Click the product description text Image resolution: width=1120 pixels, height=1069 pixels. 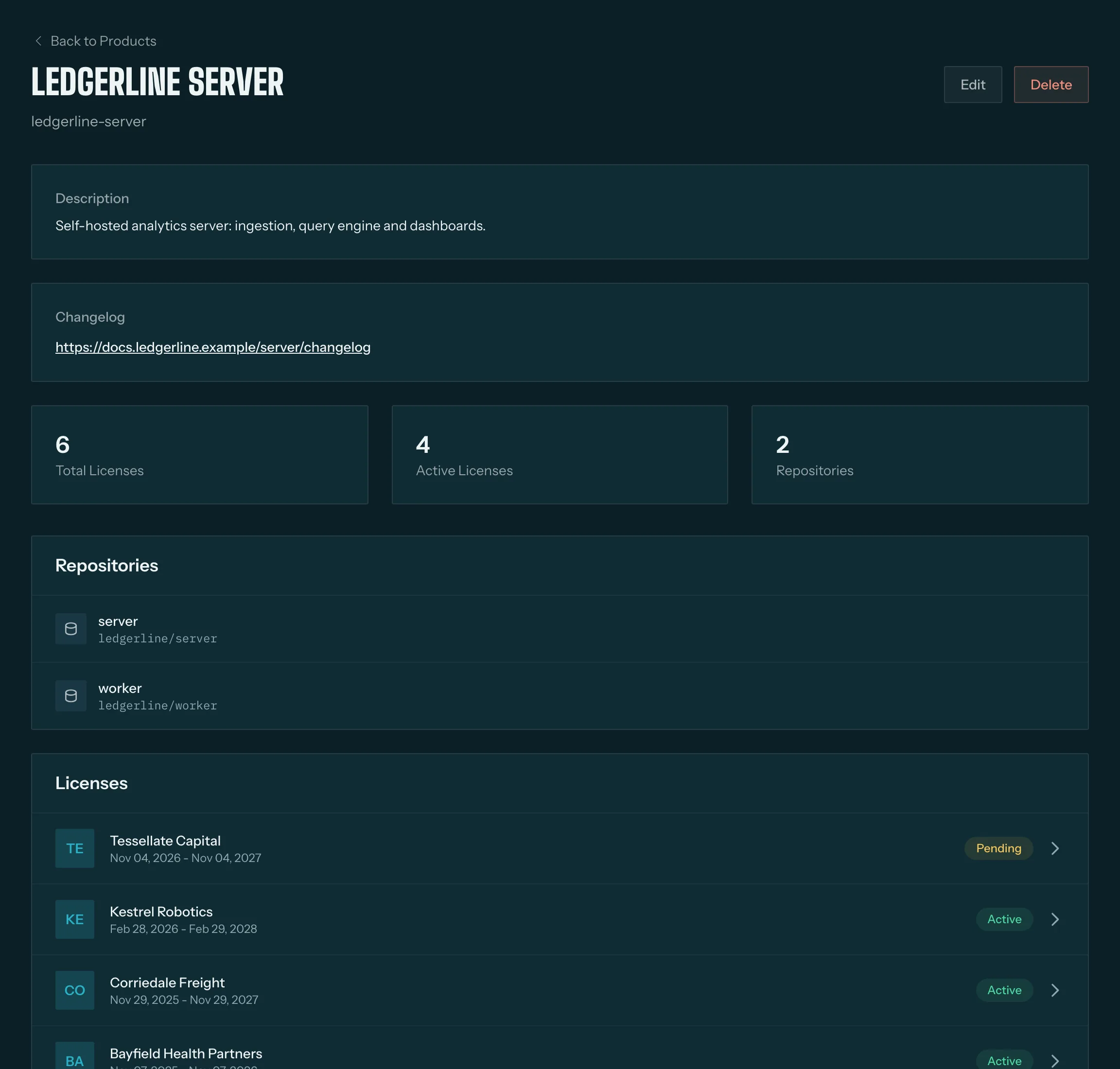(x=270, y=225)
